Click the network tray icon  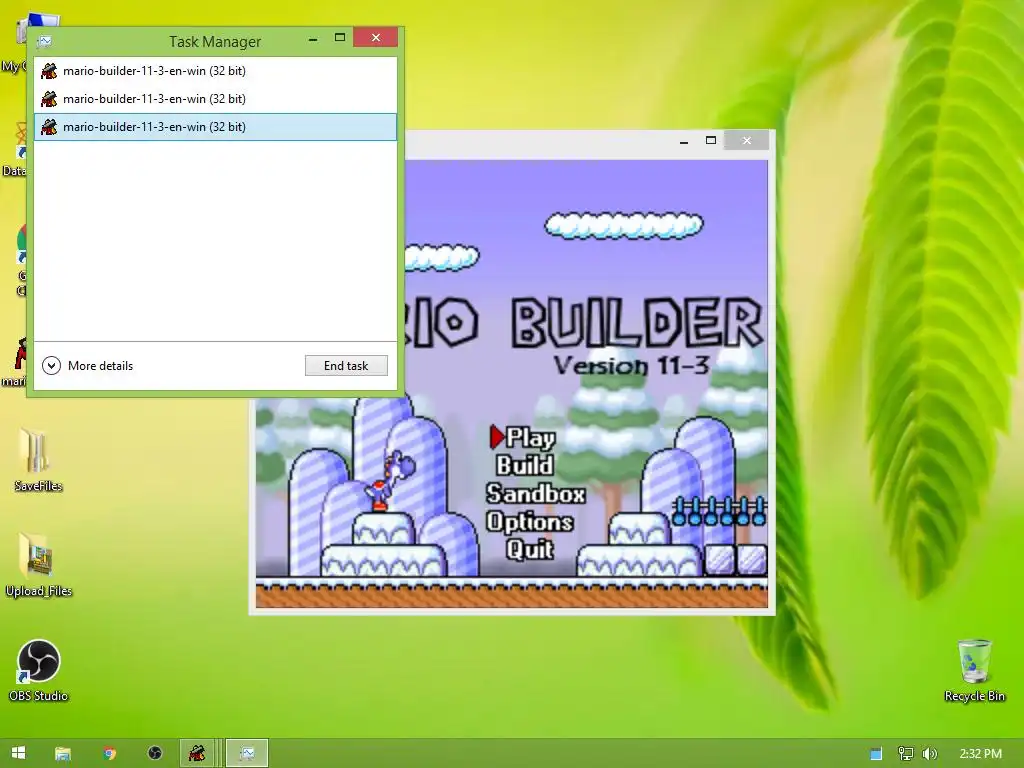click(x=905, y=754)
